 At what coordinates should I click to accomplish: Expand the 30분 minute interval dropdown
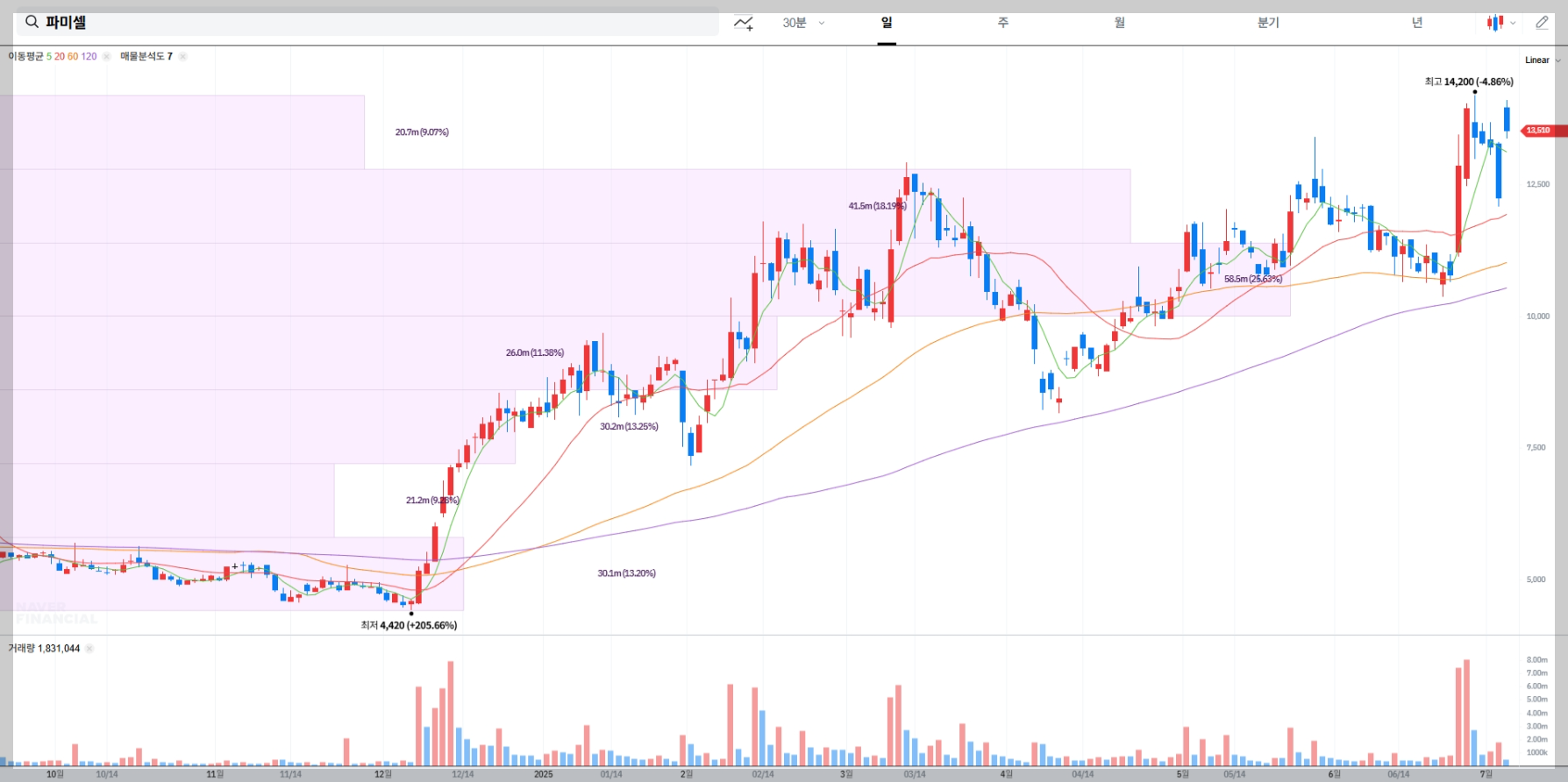point(803,23)
